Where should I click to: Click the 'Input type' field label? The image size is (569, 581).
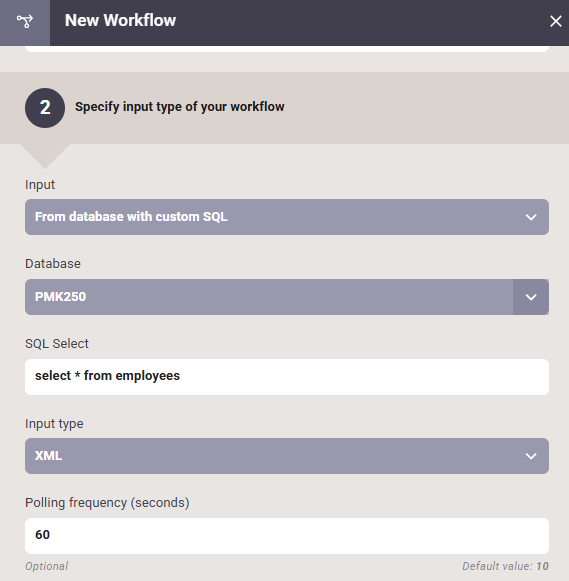click(54, 424)
